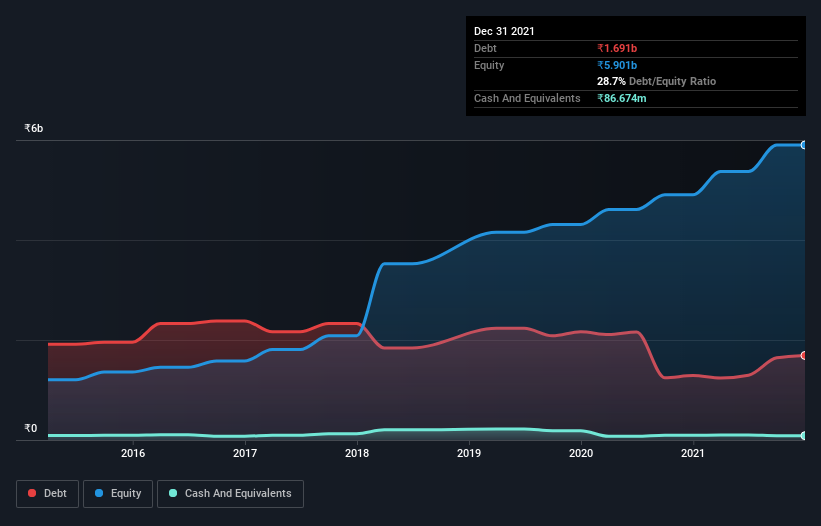The height and width of the screenshot is (526, 821).
Task: Click the red Debt endpoint marker
Action: 804,355
